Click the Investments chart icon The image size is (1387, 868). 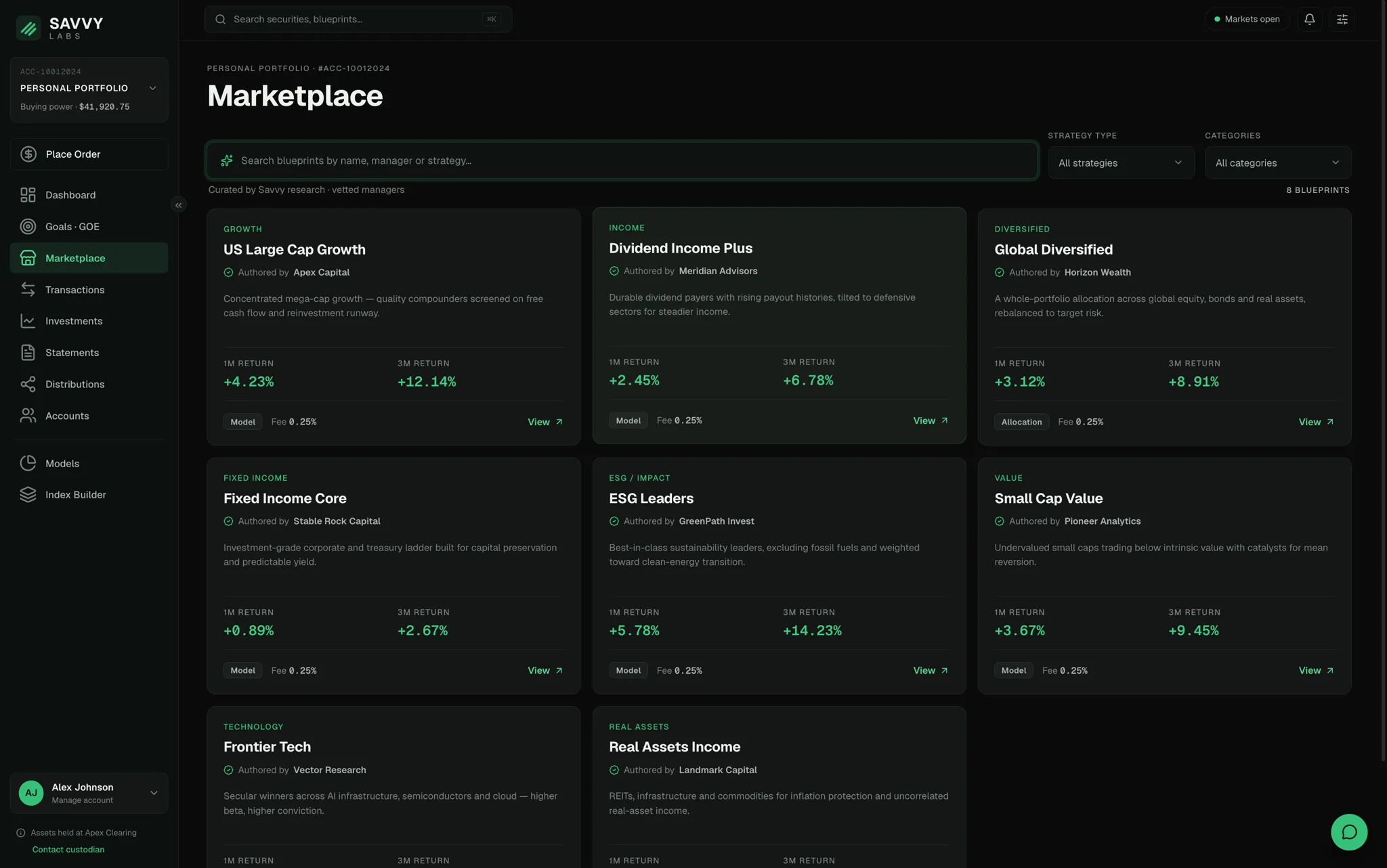point(28,321)
